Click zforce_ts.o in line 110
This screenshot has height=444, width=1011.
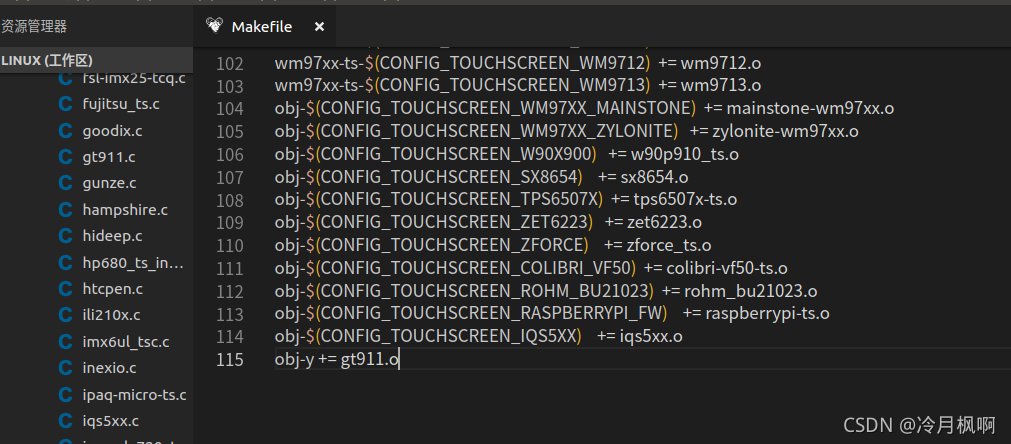click(669, 246)
